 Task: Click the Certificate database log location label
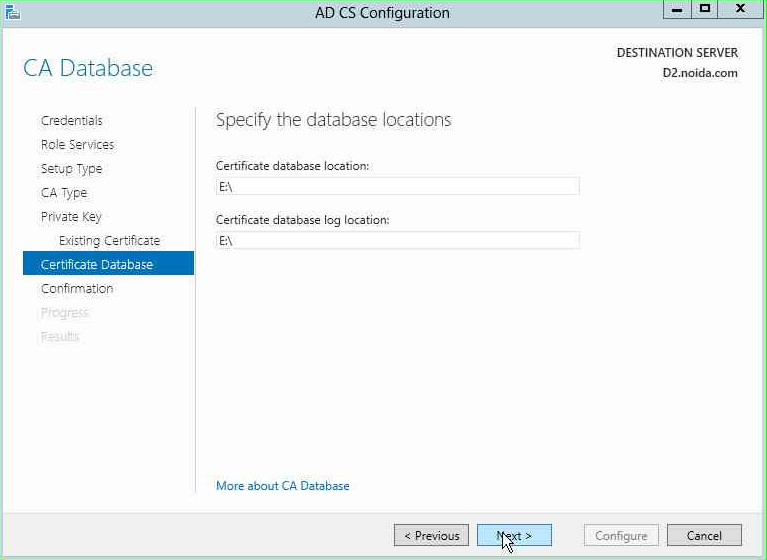click(x=302, y=220)
